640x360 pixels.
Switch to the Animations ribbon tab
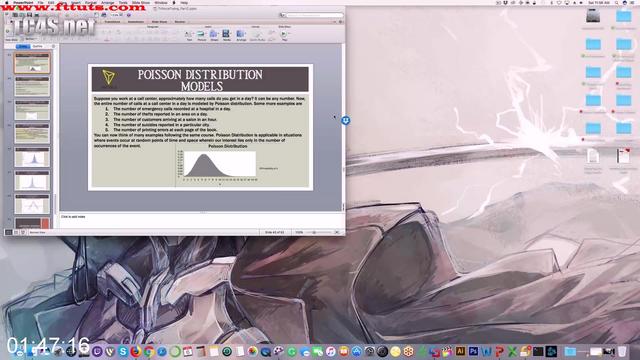tap(136, 22)
